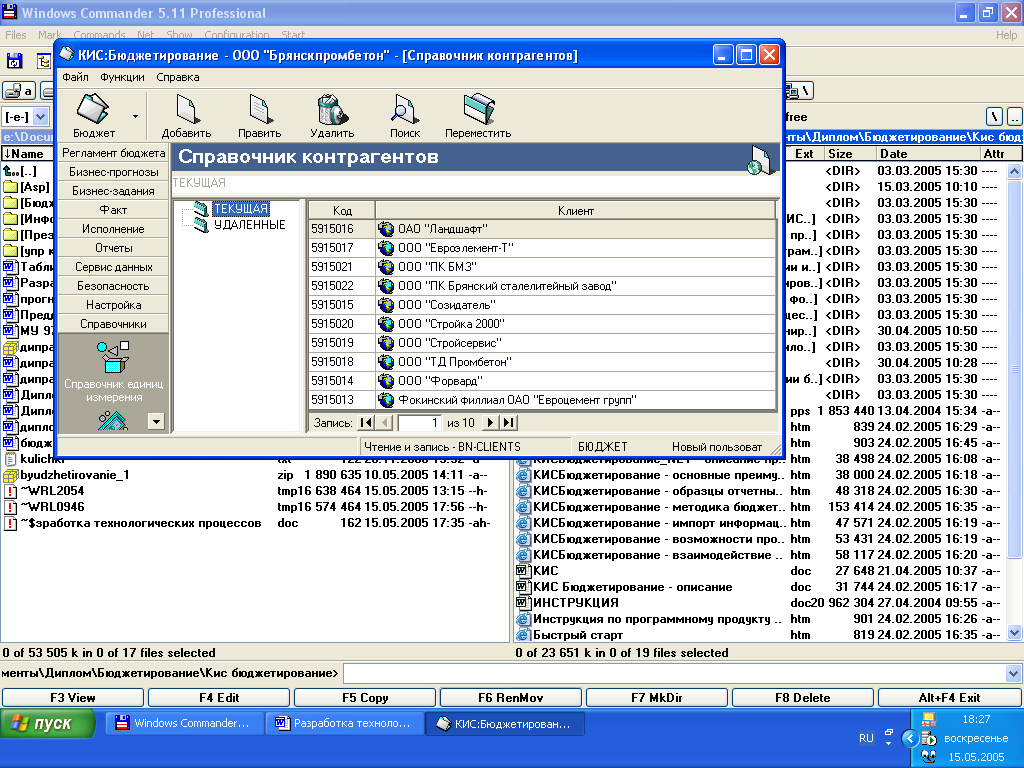Jump to first record arrow
Viewport: 1024px width, 768px height.
click(x=366, y=423)
